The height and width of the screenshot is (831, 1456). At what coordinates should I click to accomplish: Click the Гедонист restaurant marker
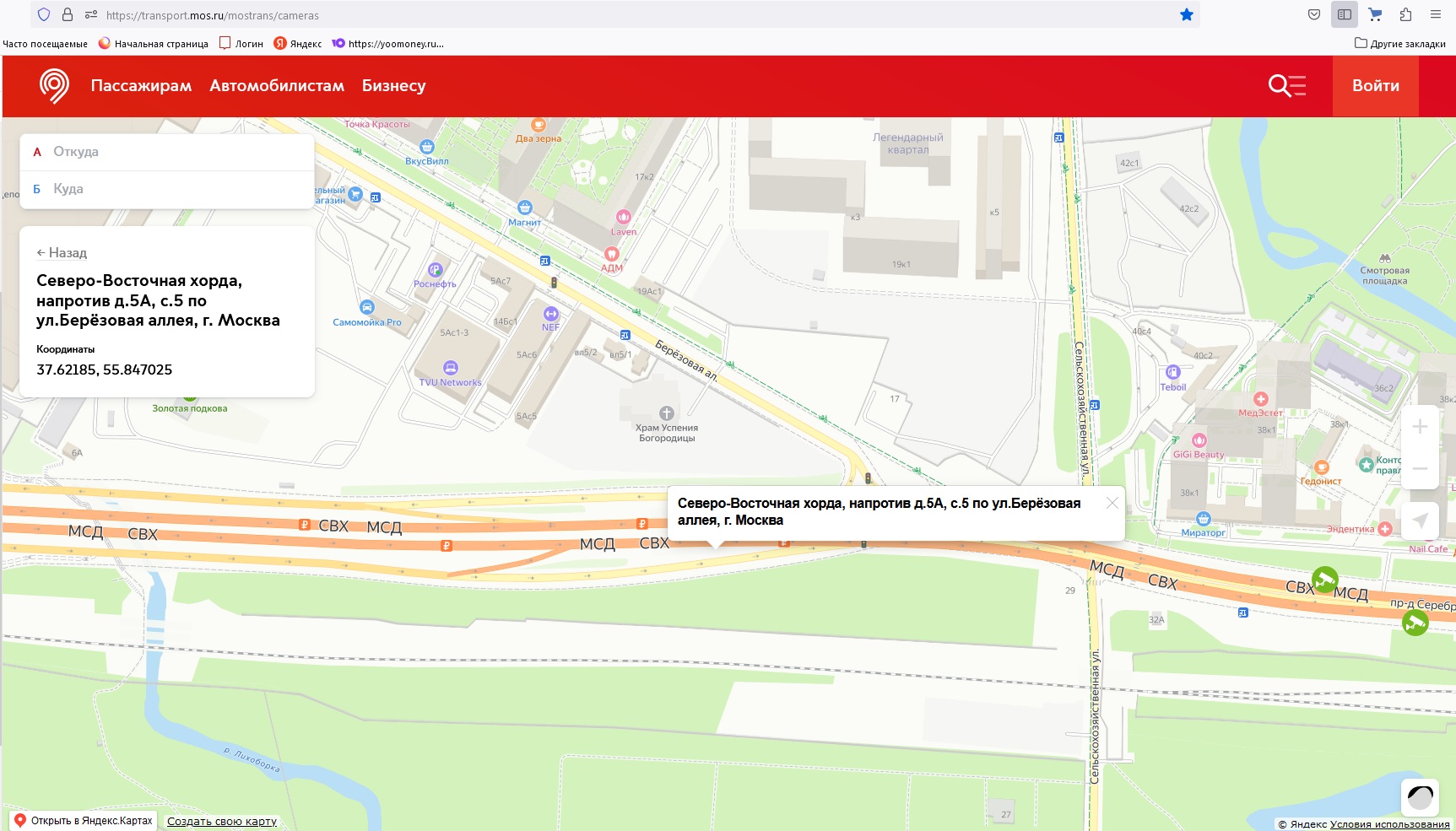[1322, 467]
